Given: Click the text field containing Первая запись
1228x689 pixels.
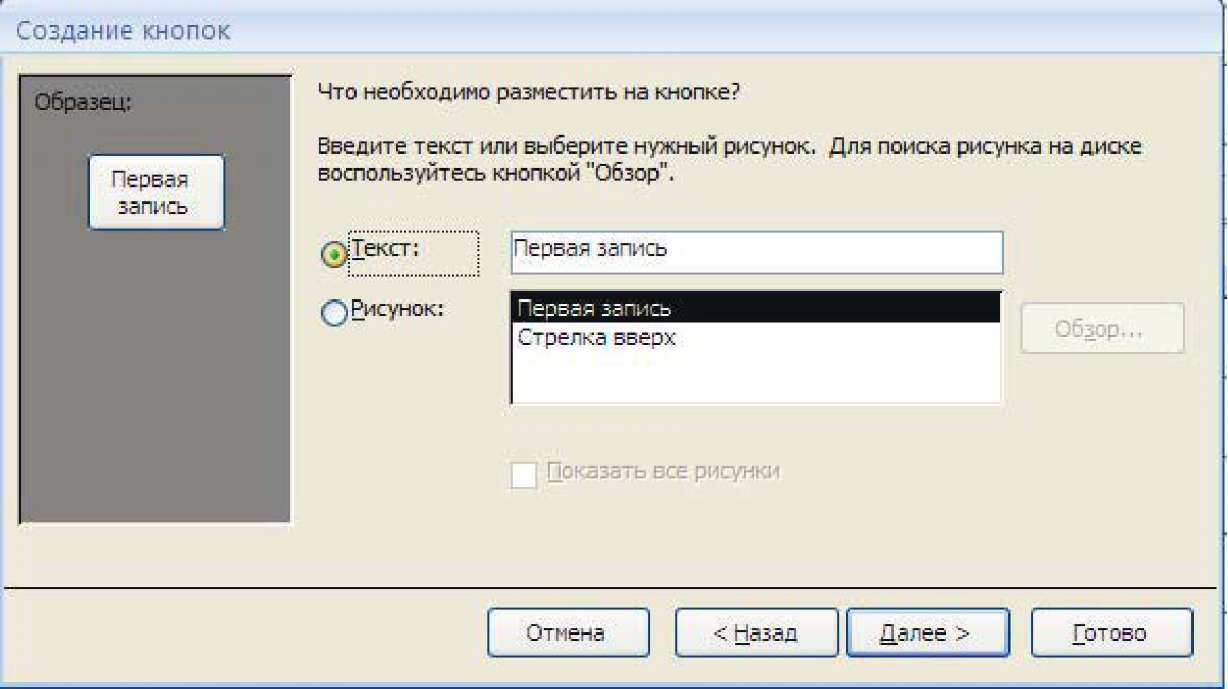Looking at the screenshot, I should pos(756,252).
